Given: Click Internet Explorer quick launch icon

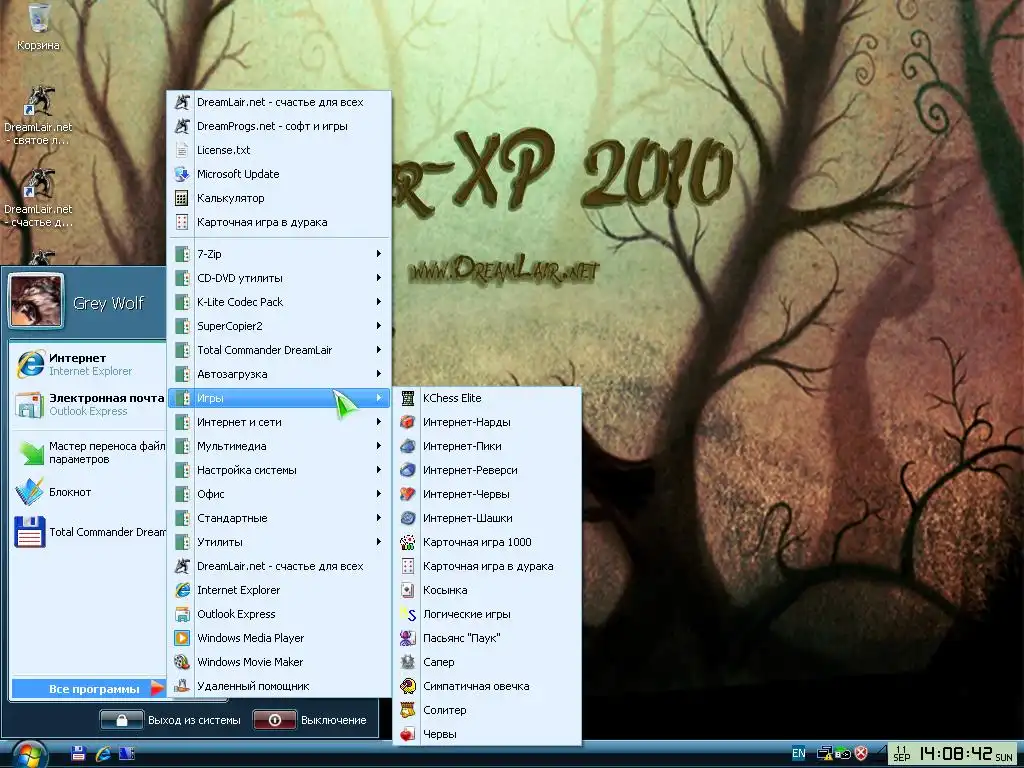Looking at the screenshot, I should click(x=103, y=753).
